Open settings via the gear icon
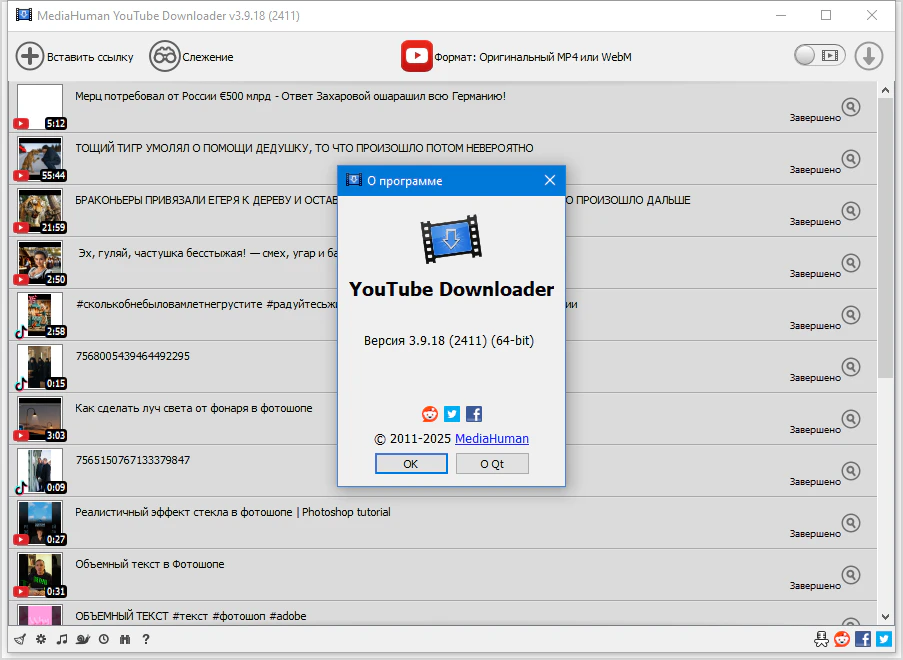The width and height of the screenshot is (903, 660). click(x=41, y=639)
